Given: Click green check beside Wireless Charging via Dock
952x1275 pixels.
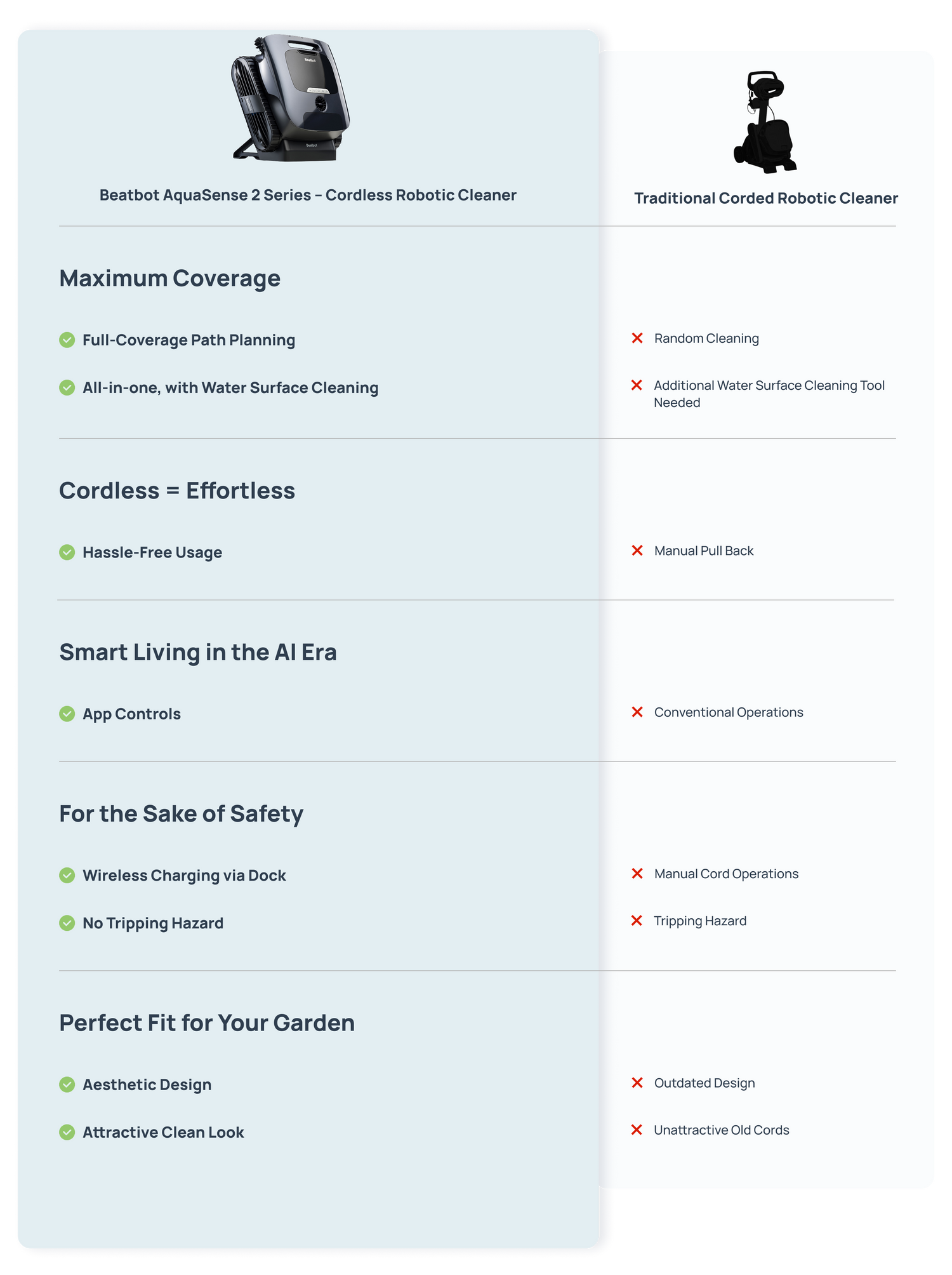Looking at the screenshot, I should click(x=67, y=876).
